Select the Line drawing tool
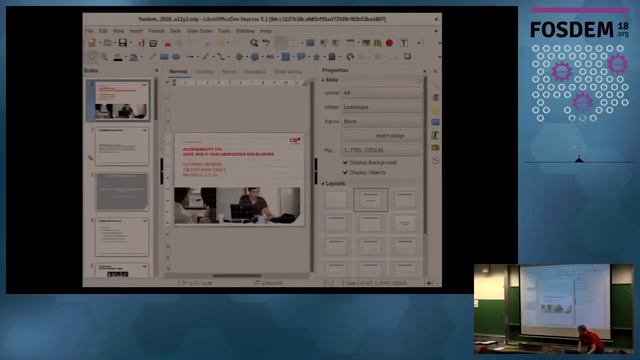 coord(153,57)
